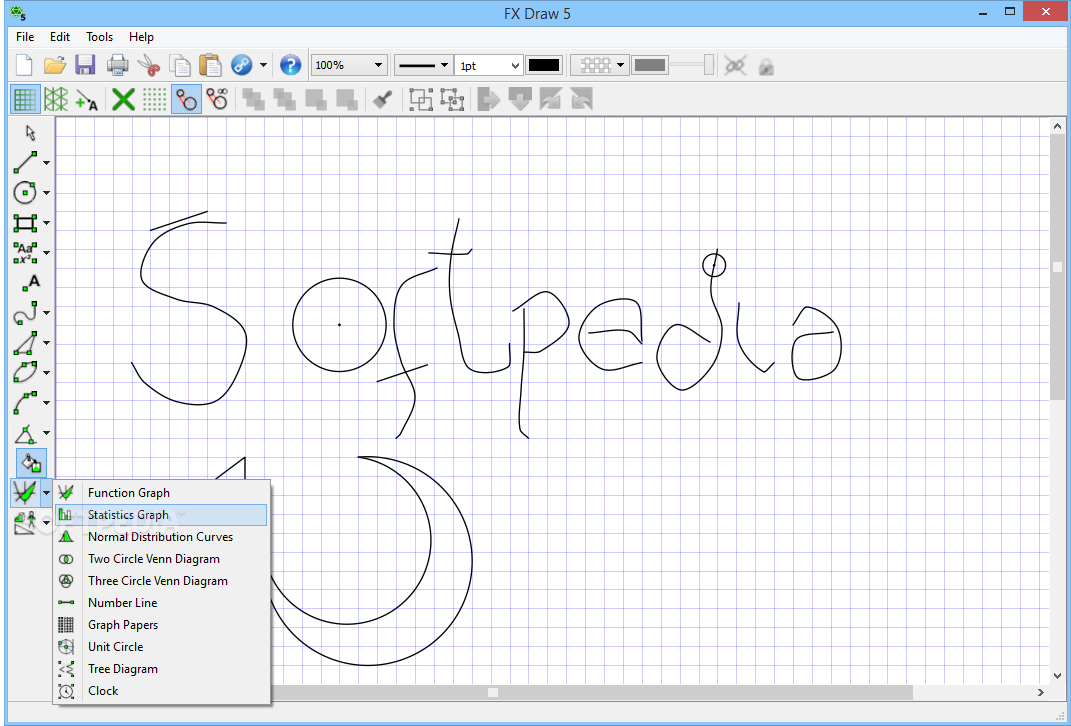1071x726 pixels.
Task: Select the line drawing tool
Action: 25,163
